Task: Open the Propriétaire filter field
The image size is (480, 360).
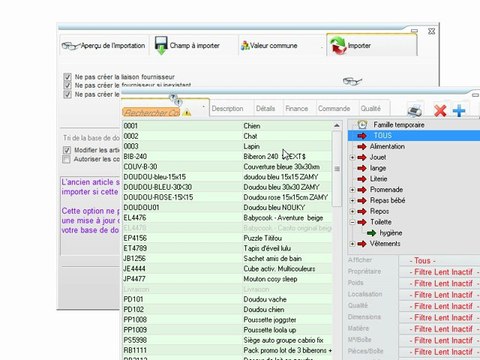Action: coord(439,272)
